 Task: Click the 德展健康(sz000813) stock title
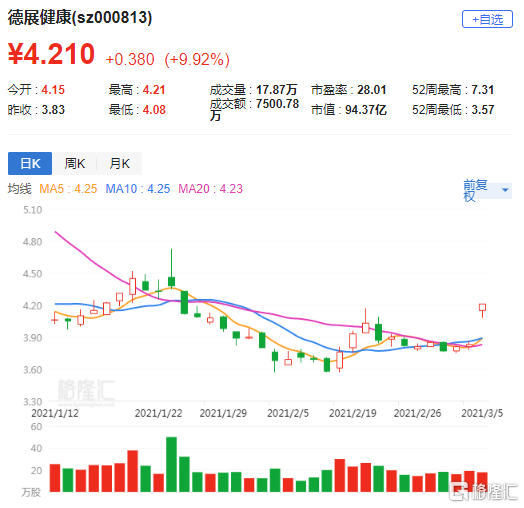pos(80,18)
